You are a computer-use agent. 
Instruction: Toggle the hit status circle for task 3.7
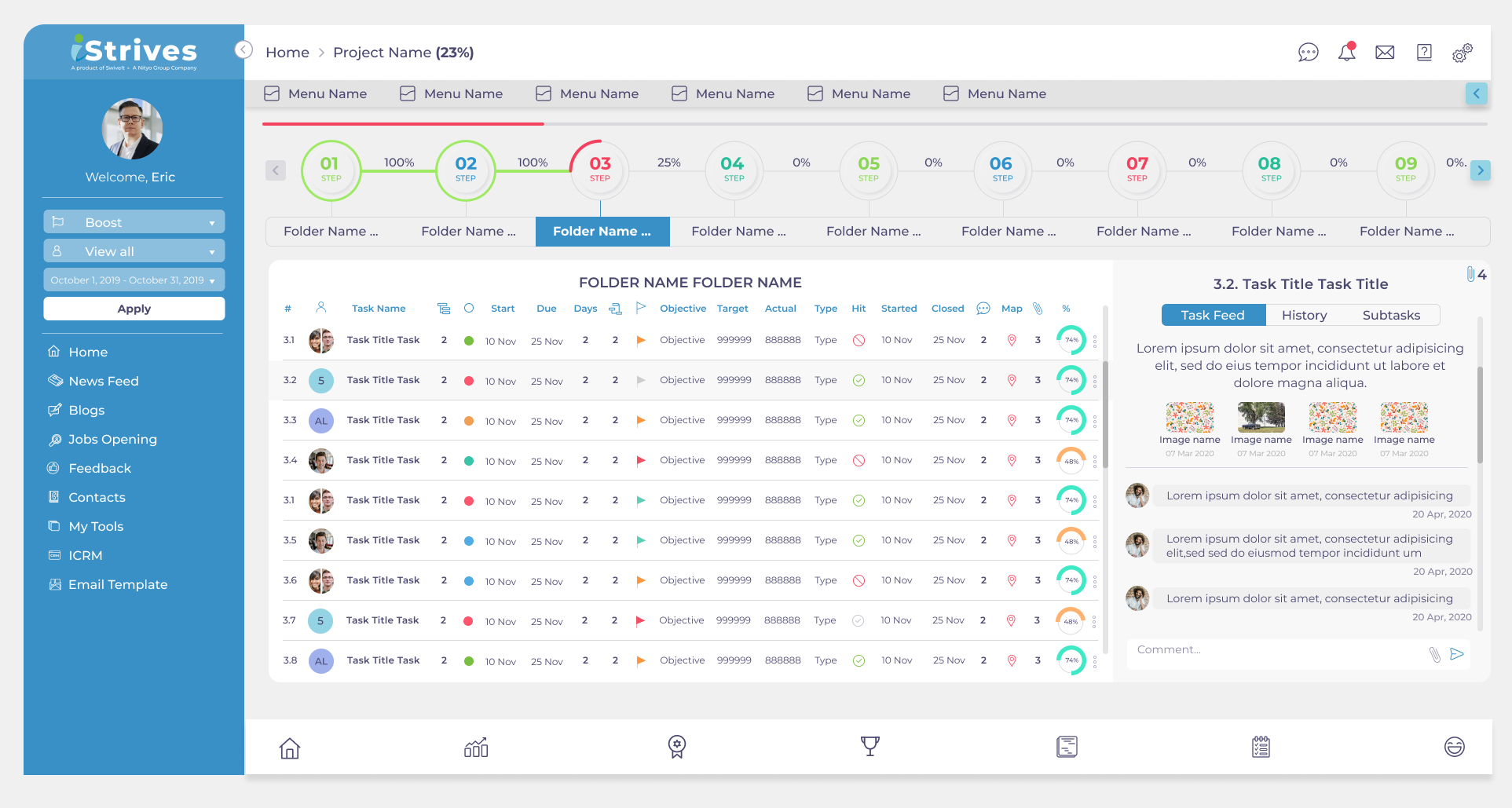tap(858, 621)
